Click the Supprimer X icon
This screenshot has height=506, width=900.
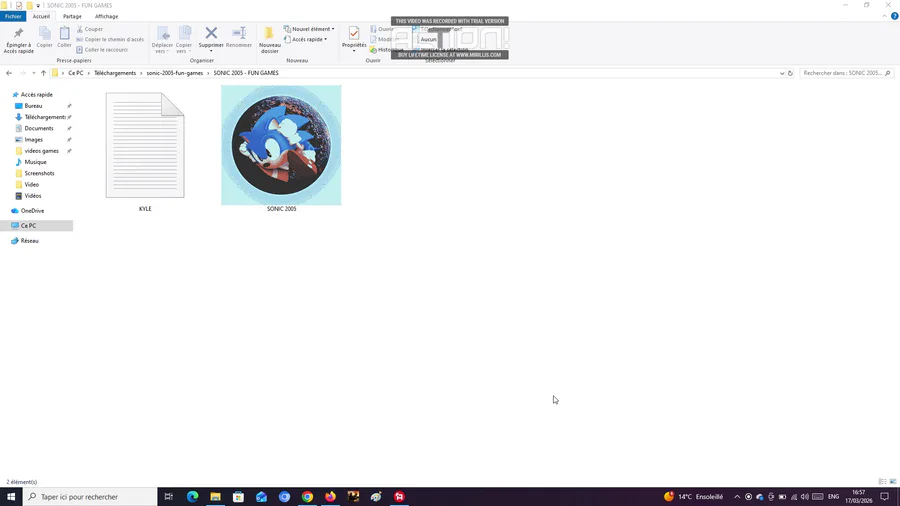[211, 33]
